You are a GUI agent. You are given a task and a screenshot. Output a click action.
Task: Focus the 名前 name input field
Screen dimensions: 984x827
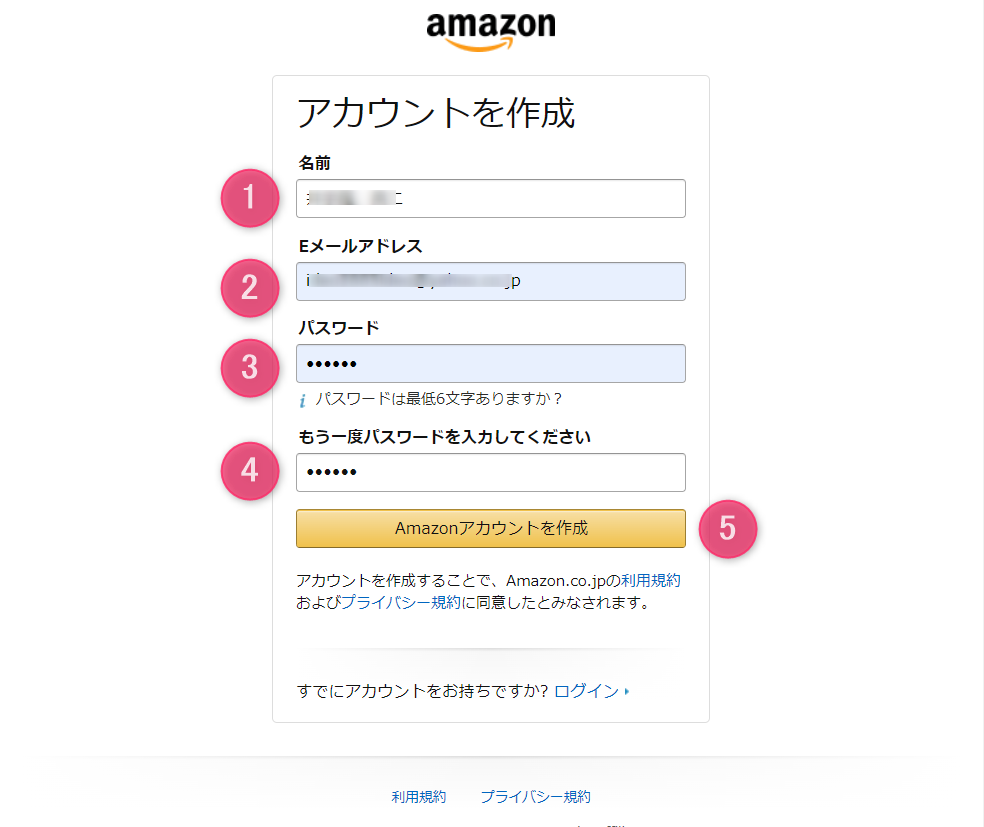point(490,198)
